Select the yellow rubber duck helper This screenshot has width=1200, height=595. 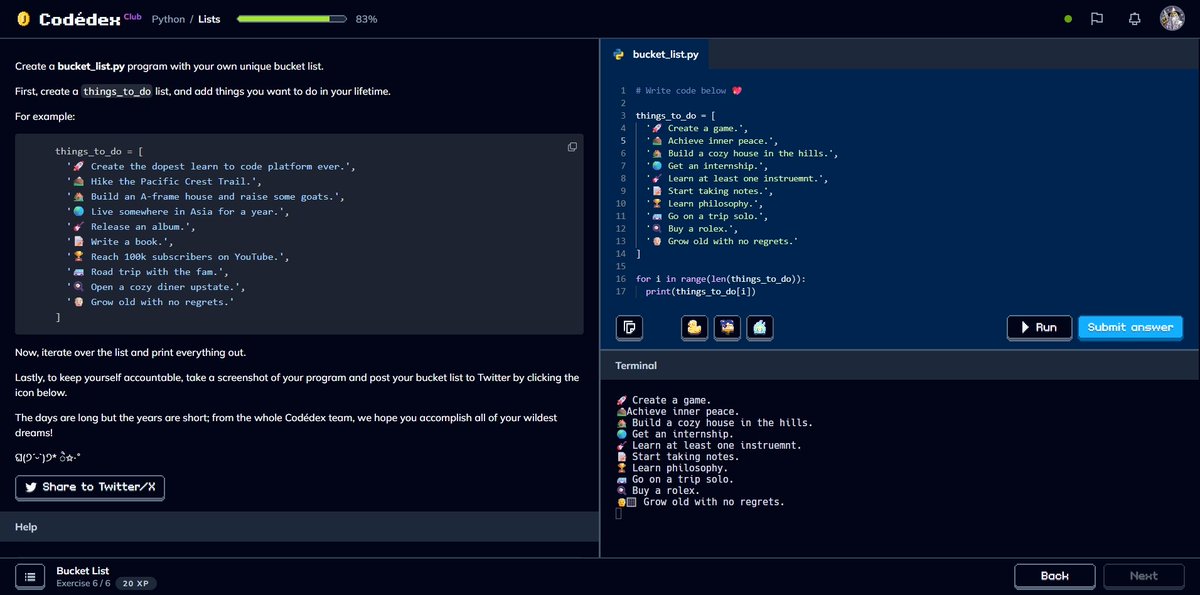pyautogui.click(x=694, y=327)
